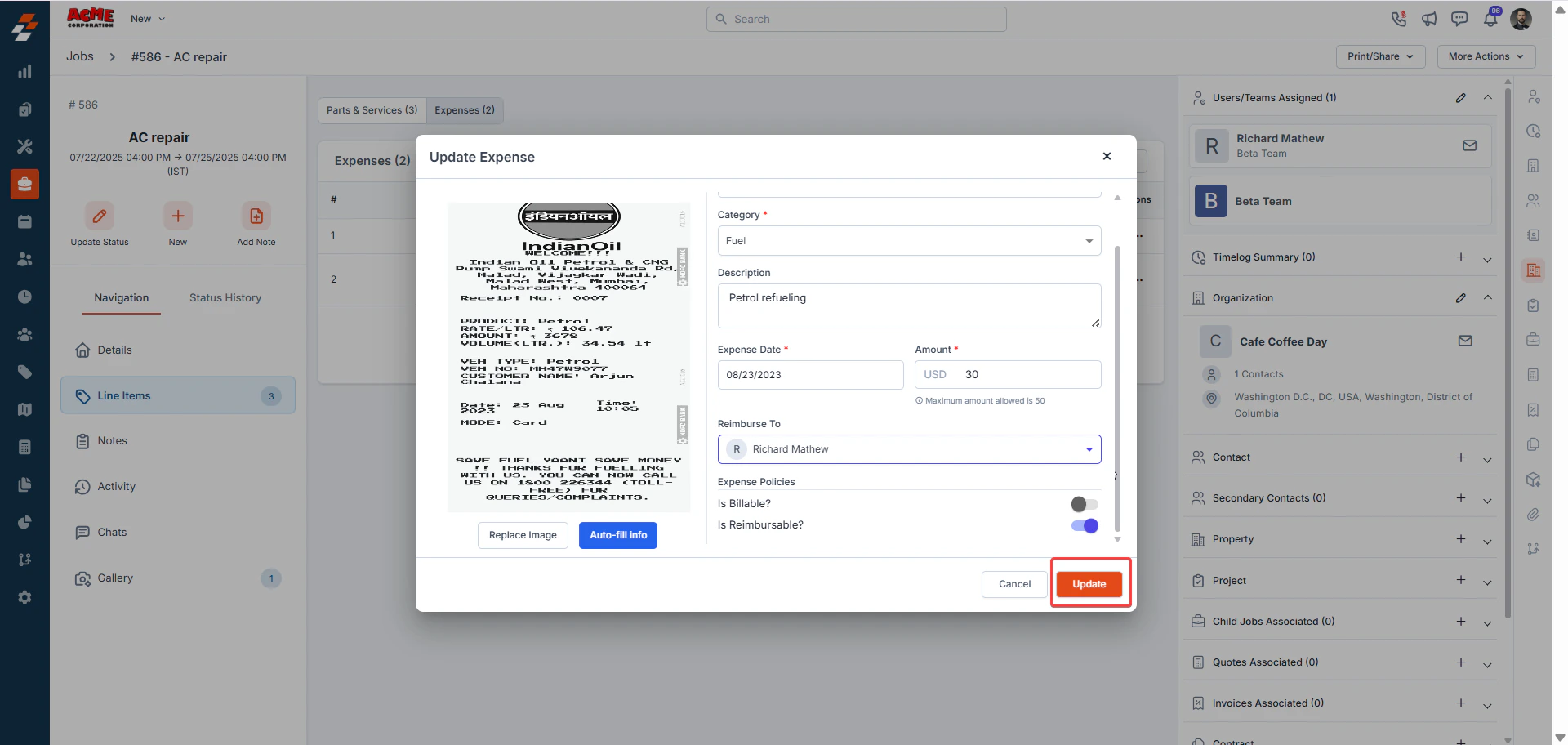Viewport: 1568px width, 745px height.
Task: Open Activity in navigation list
Action: pos(178,487)
